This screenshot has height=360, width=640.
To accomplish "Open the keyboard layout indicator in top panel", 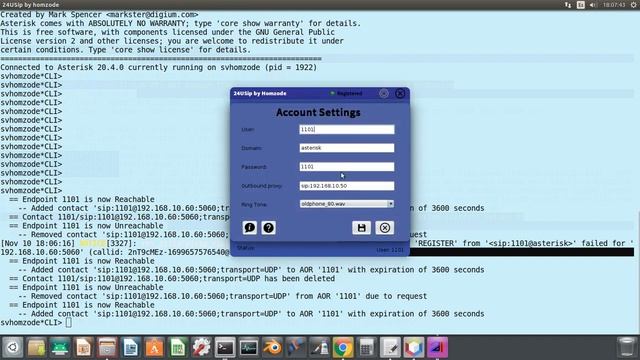I will [581, 5].
